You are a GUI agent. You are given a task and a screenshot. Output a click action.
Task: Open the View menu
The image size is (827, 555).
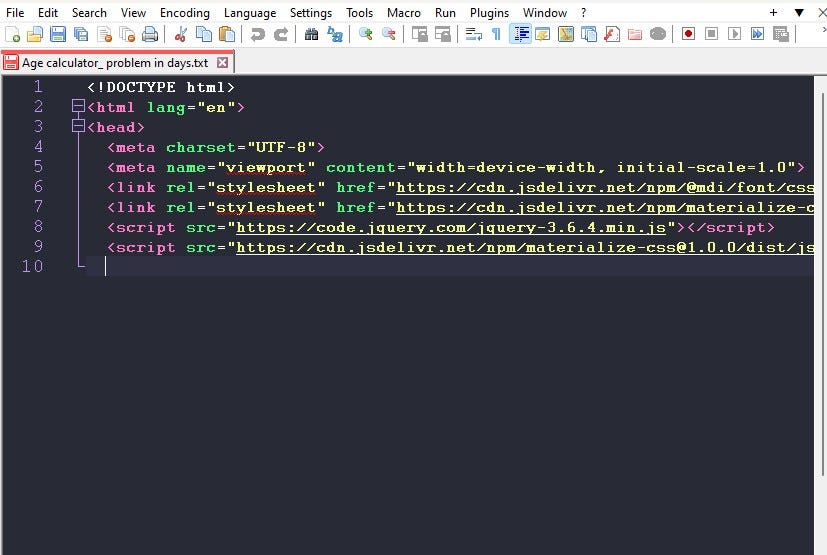coord(133,13)
